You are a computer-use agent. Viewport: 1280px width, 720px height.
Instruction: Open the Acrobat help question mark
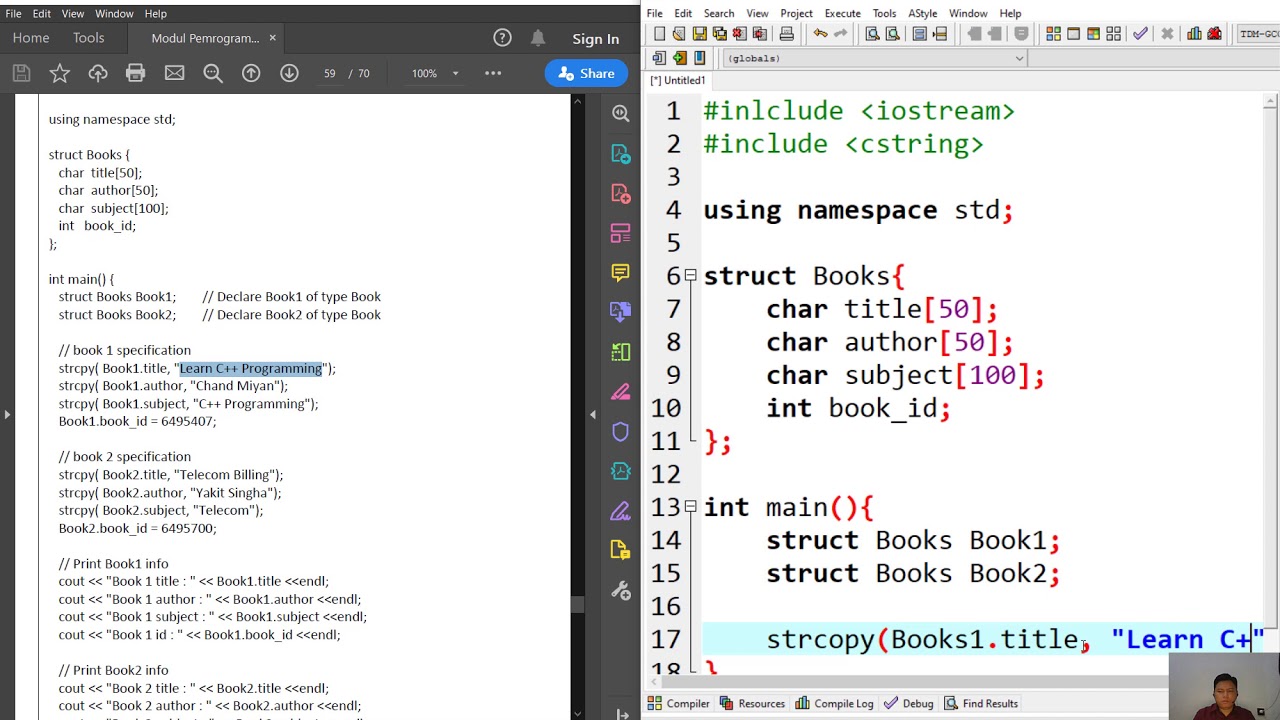(x=502, y=38)
